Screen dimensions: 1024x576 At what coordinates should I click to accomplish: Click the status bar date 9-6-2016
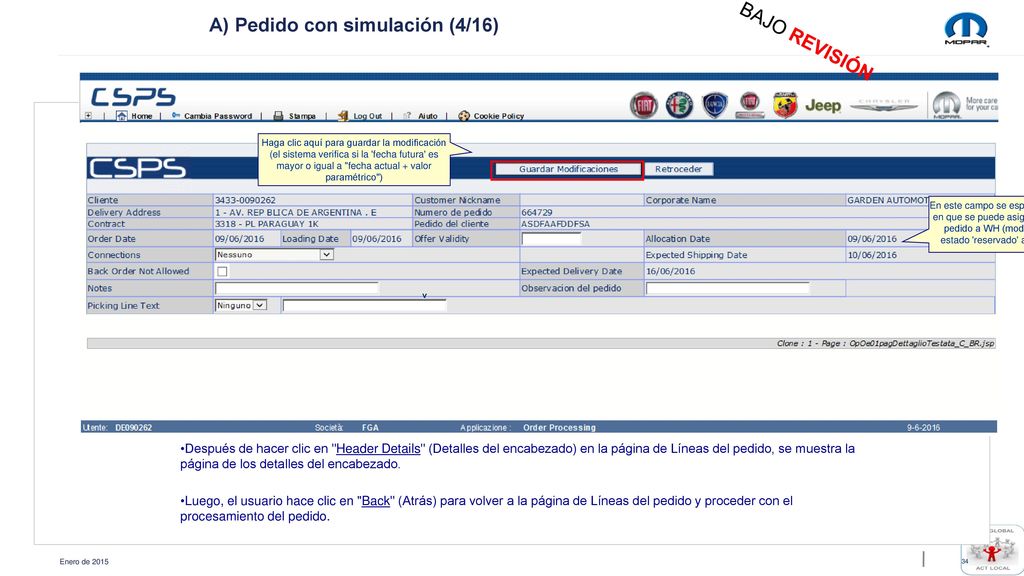[x=923, y=428]
